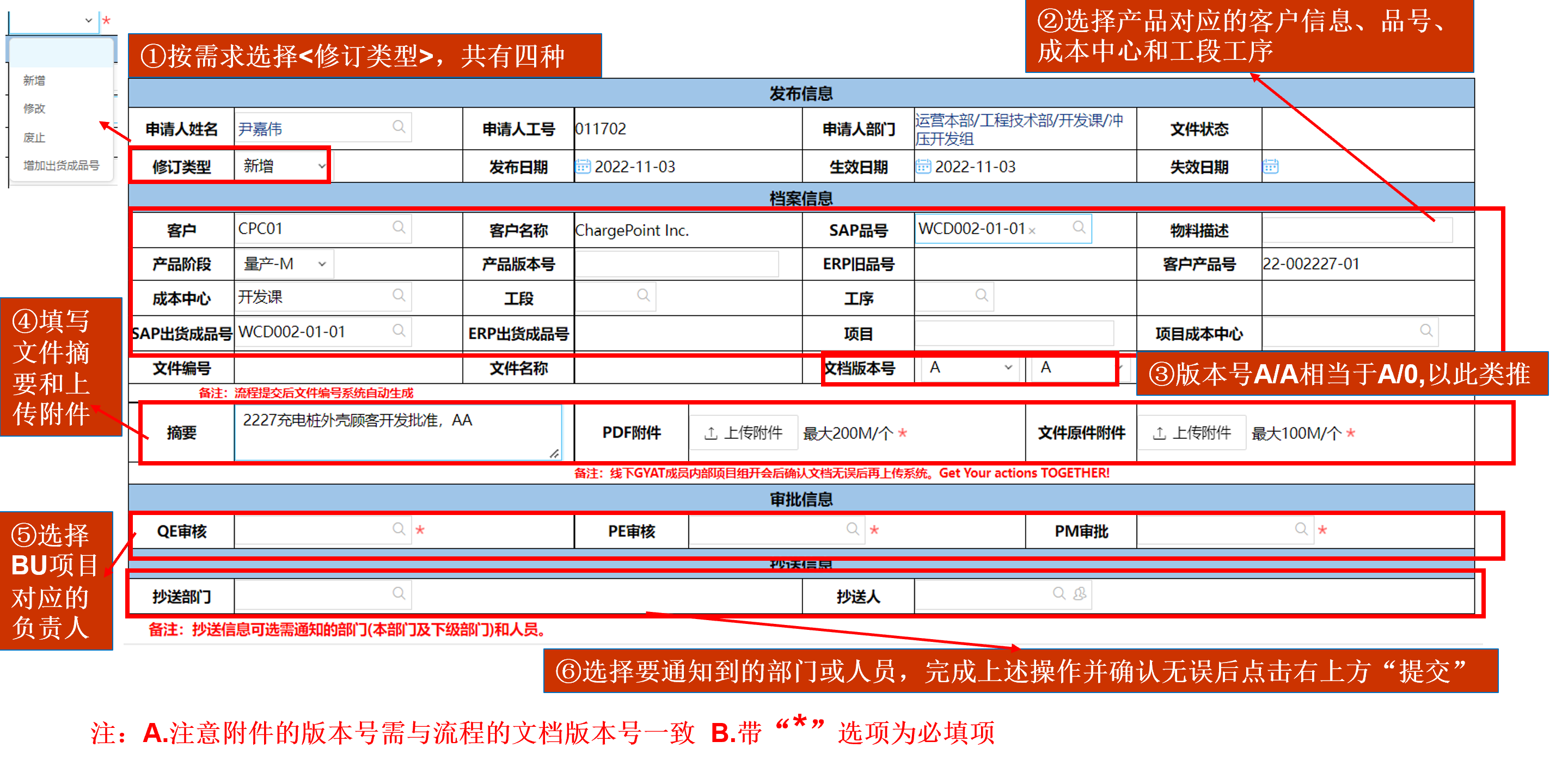Click the person picker icon in 抄送人

pyautogui.click(x=1080, y=593)
